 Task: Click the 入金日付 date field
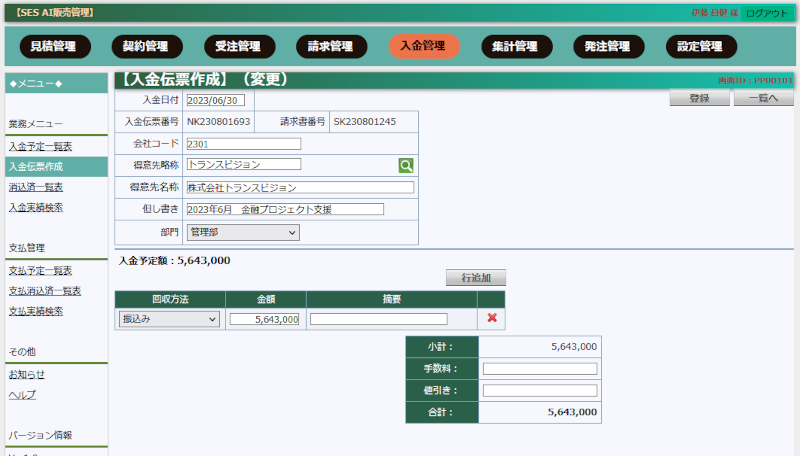tap(216, 100)
